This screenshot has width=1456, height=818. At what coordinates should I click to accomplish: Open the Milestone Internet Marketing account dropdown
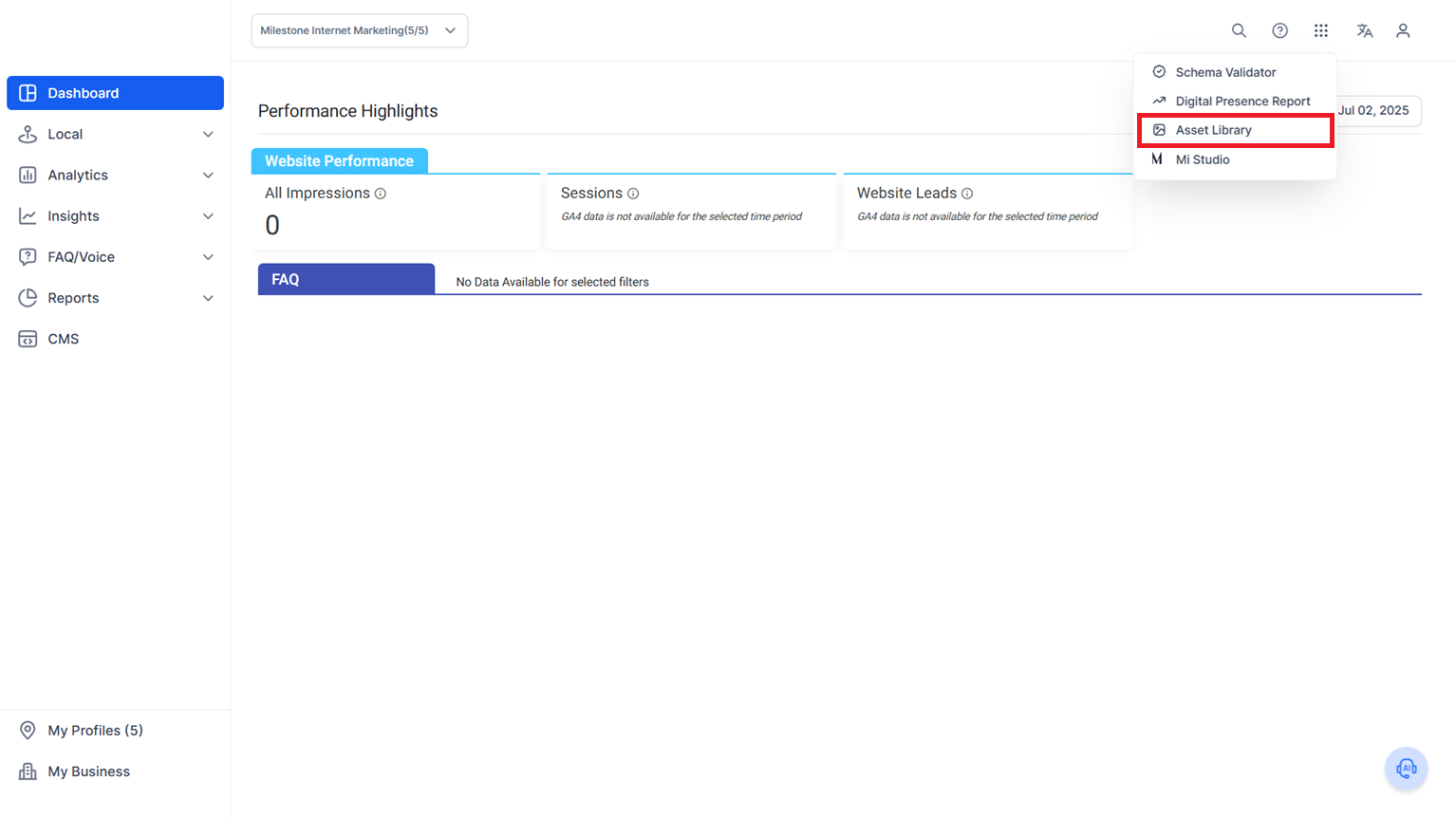point(360,30)
